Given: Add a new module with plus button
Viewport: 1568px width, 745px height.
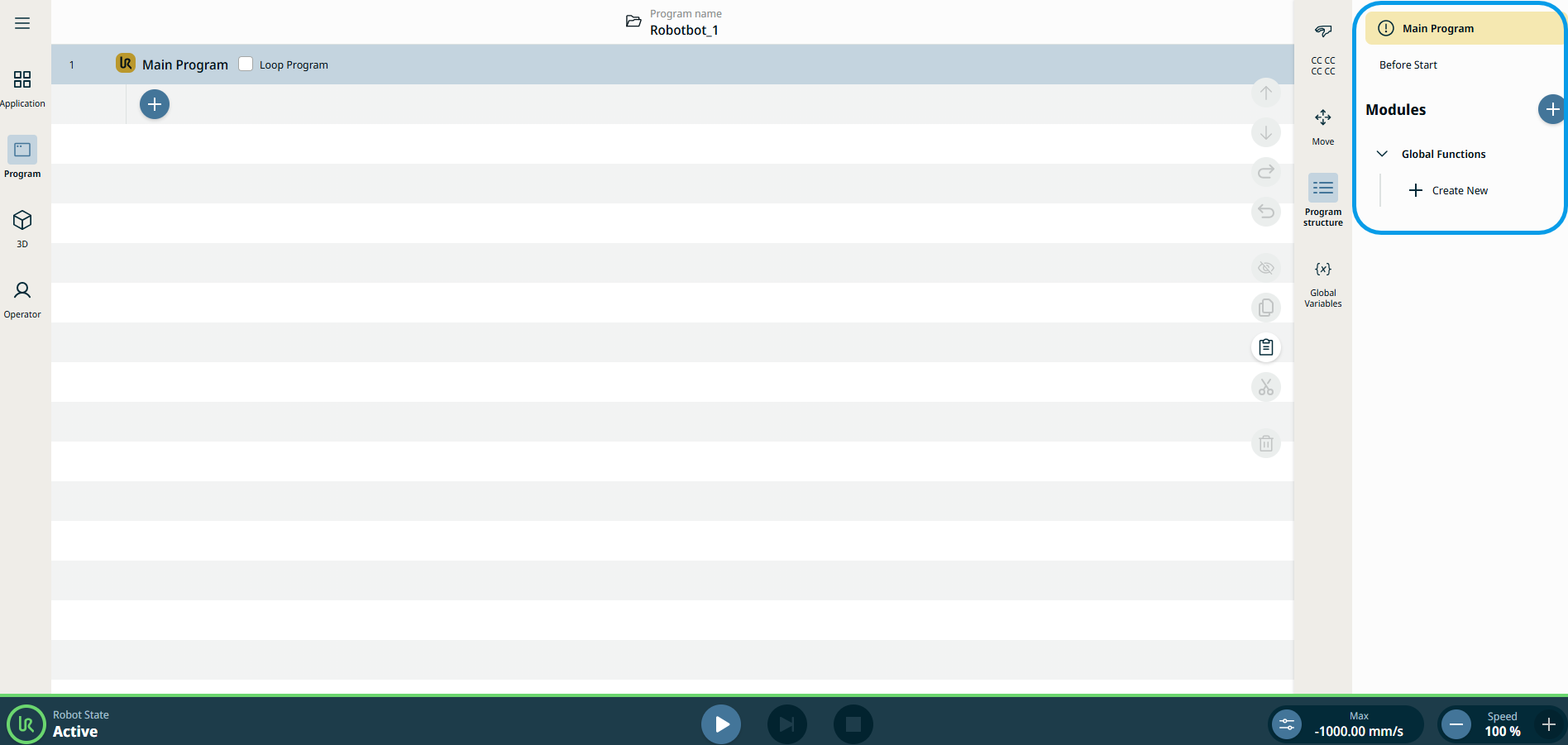Looking at the screenshot, I should (1551, 109).
